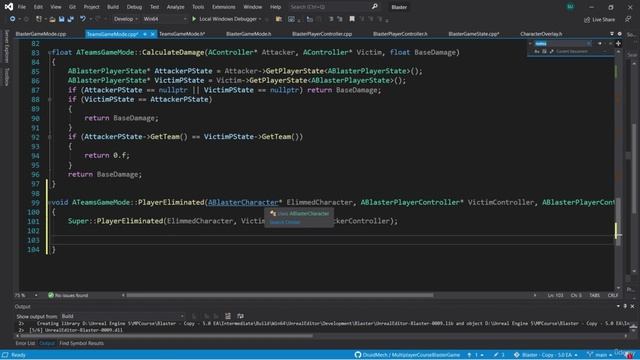Toggle match whole word in find box
Screen dimensions: 640x360
point(544,51)
